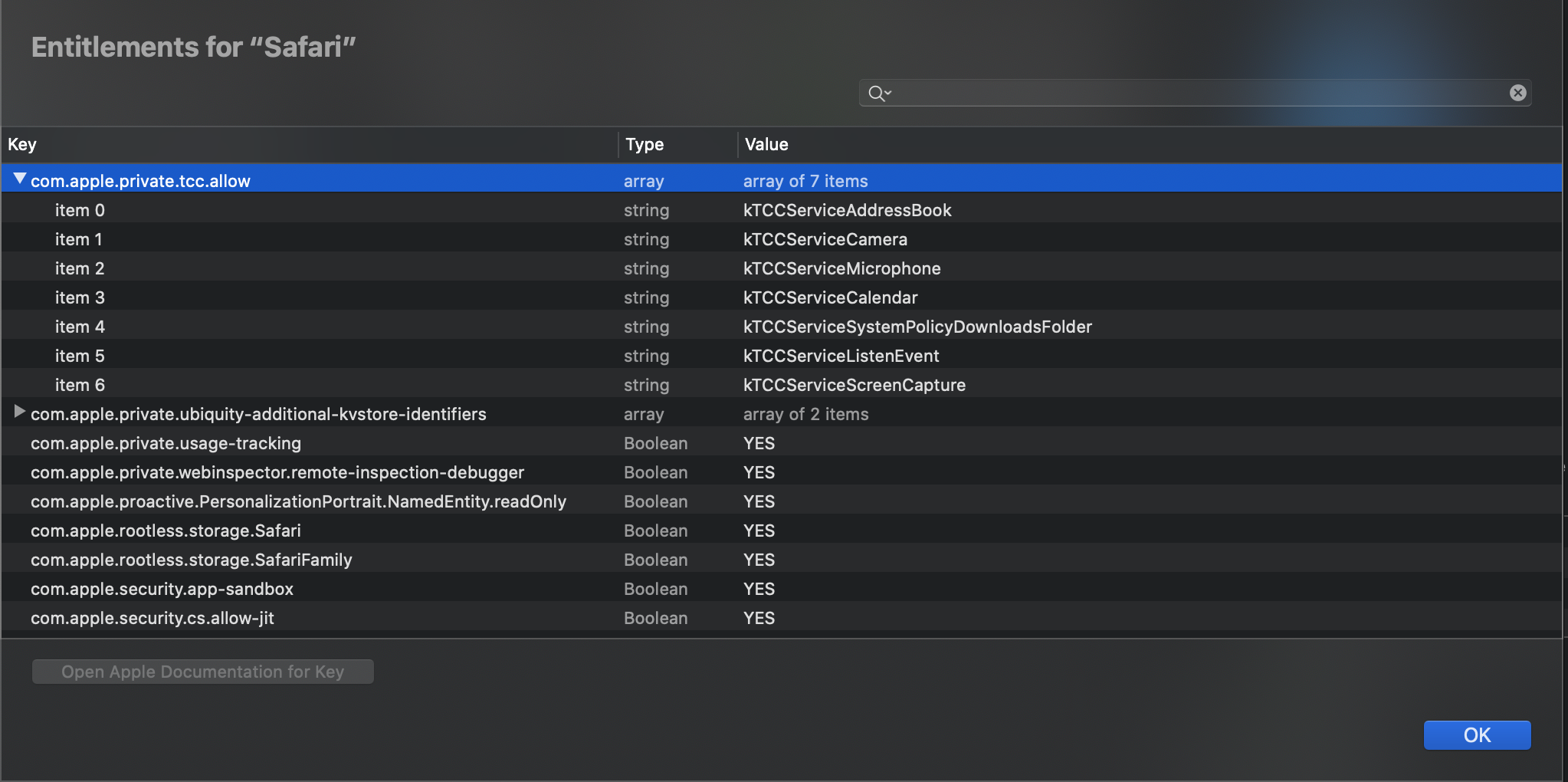Focus the entitlements search field

(1195, 93)
